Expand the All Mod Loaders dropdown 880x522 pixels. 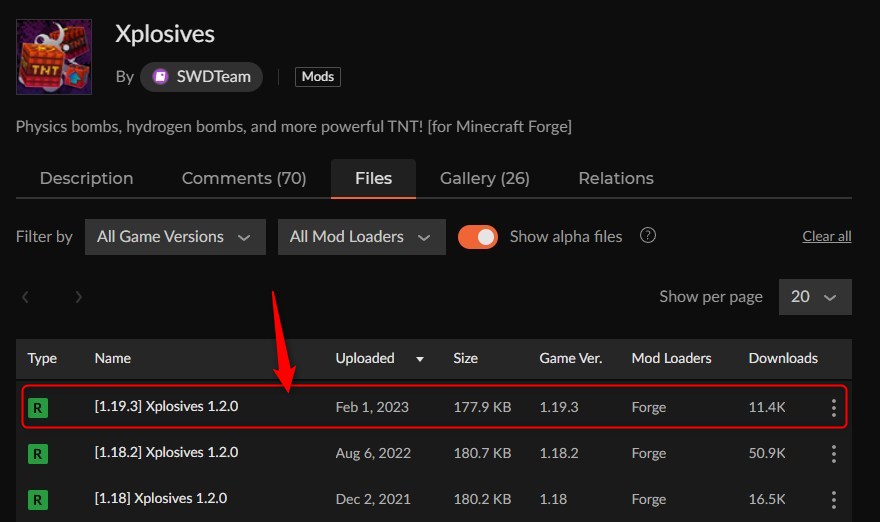(361, 237)
